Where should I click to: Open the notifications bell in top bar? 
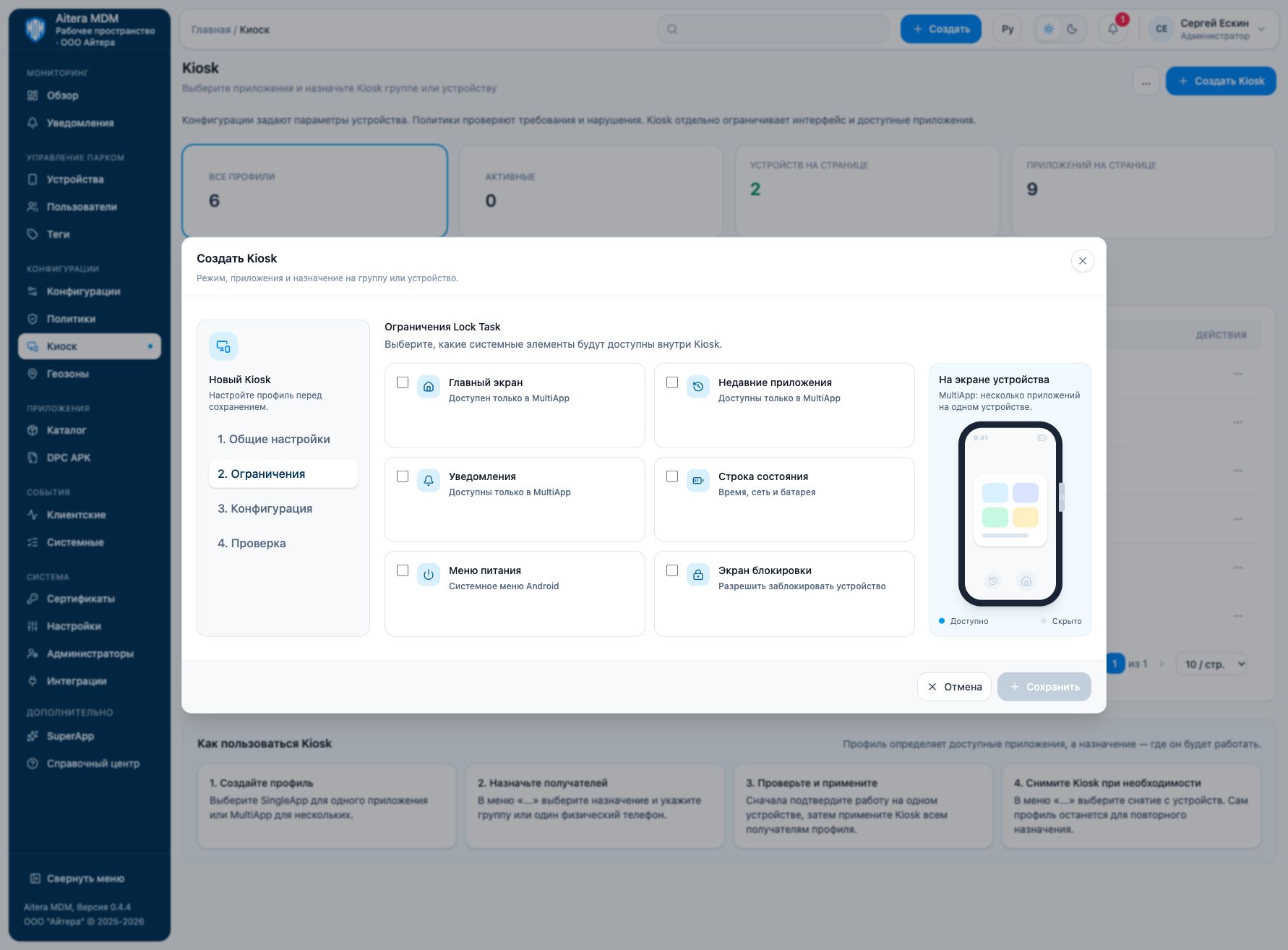pos(1113,29)
